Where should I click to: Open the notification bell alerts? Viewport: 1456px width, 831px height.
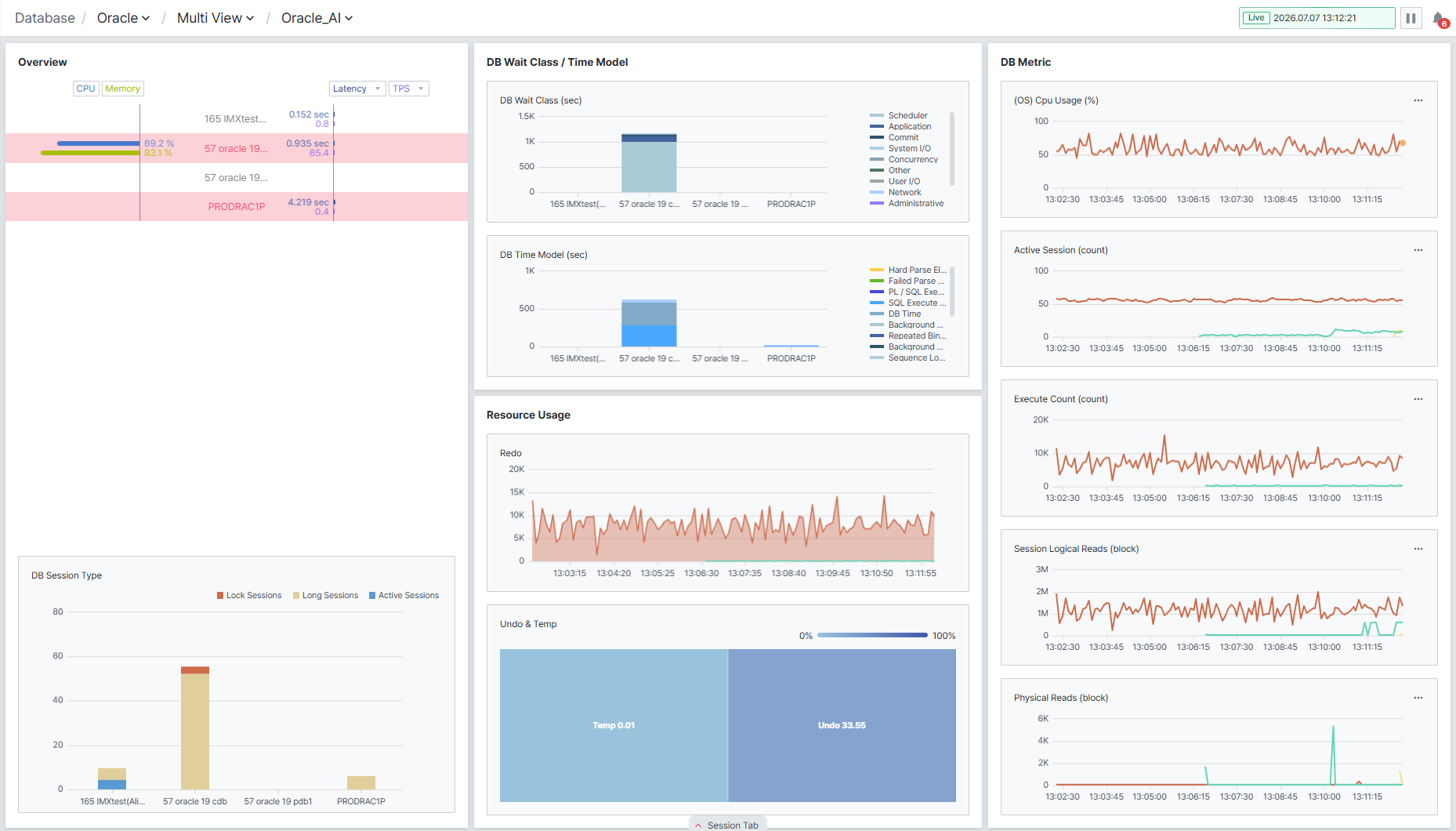(x=1439, y=18)
